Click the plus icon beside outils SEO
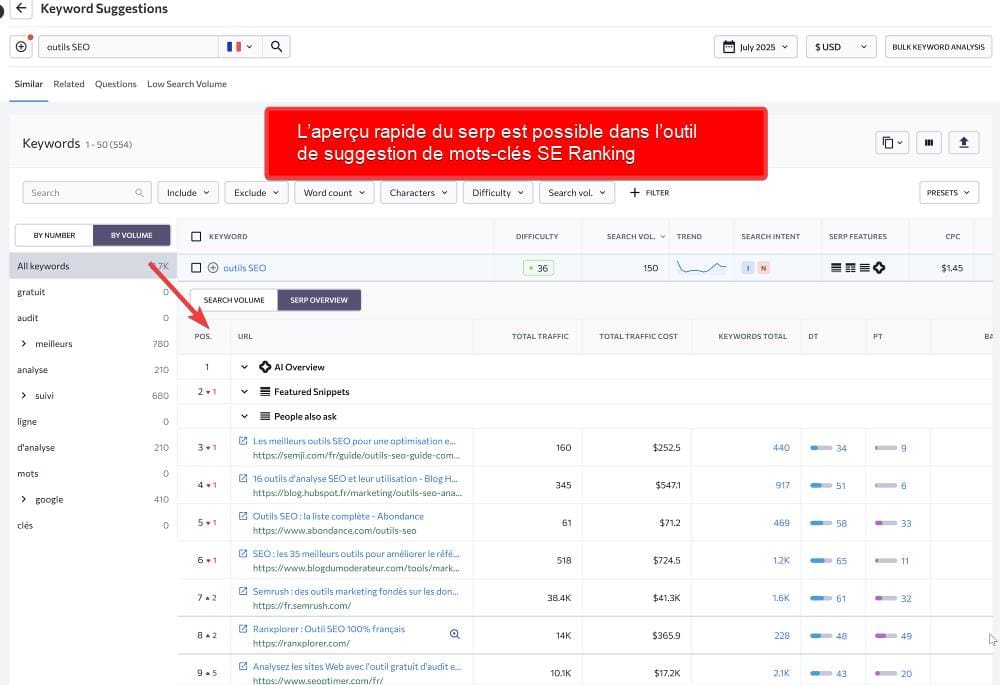The image size is (1000, 685). tap(213, 268)
